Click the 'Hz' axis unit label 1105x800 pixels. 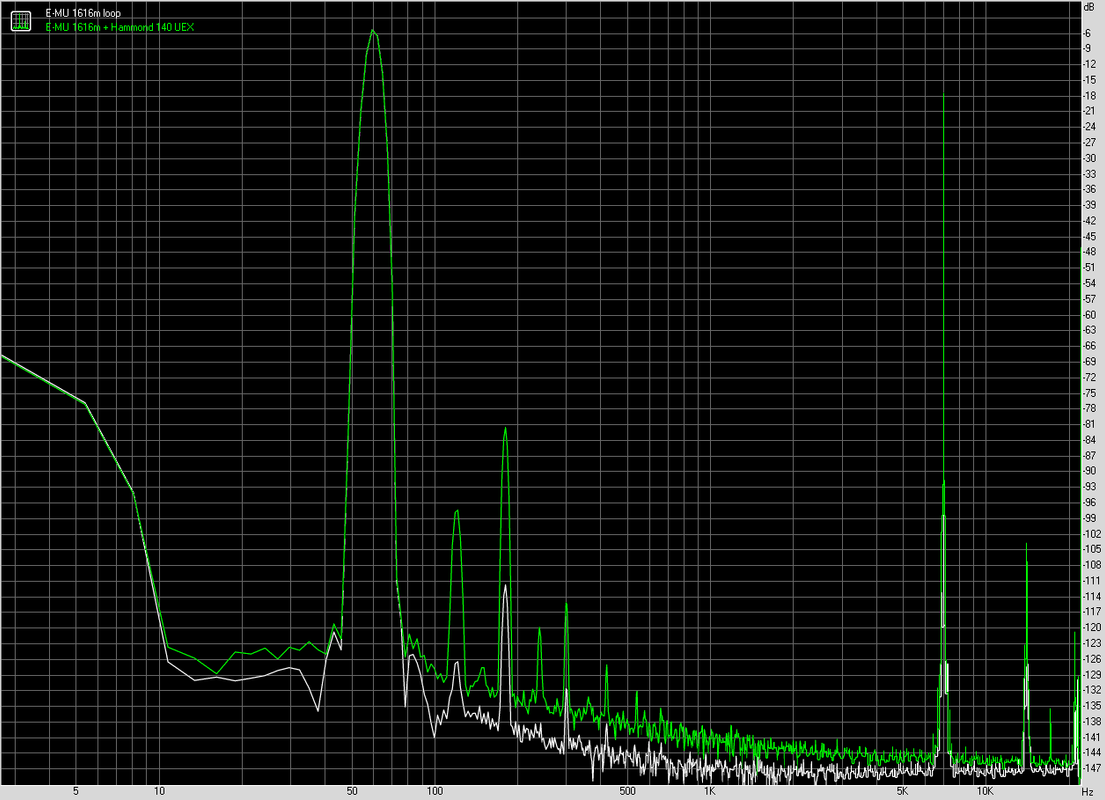point(1087,792)
